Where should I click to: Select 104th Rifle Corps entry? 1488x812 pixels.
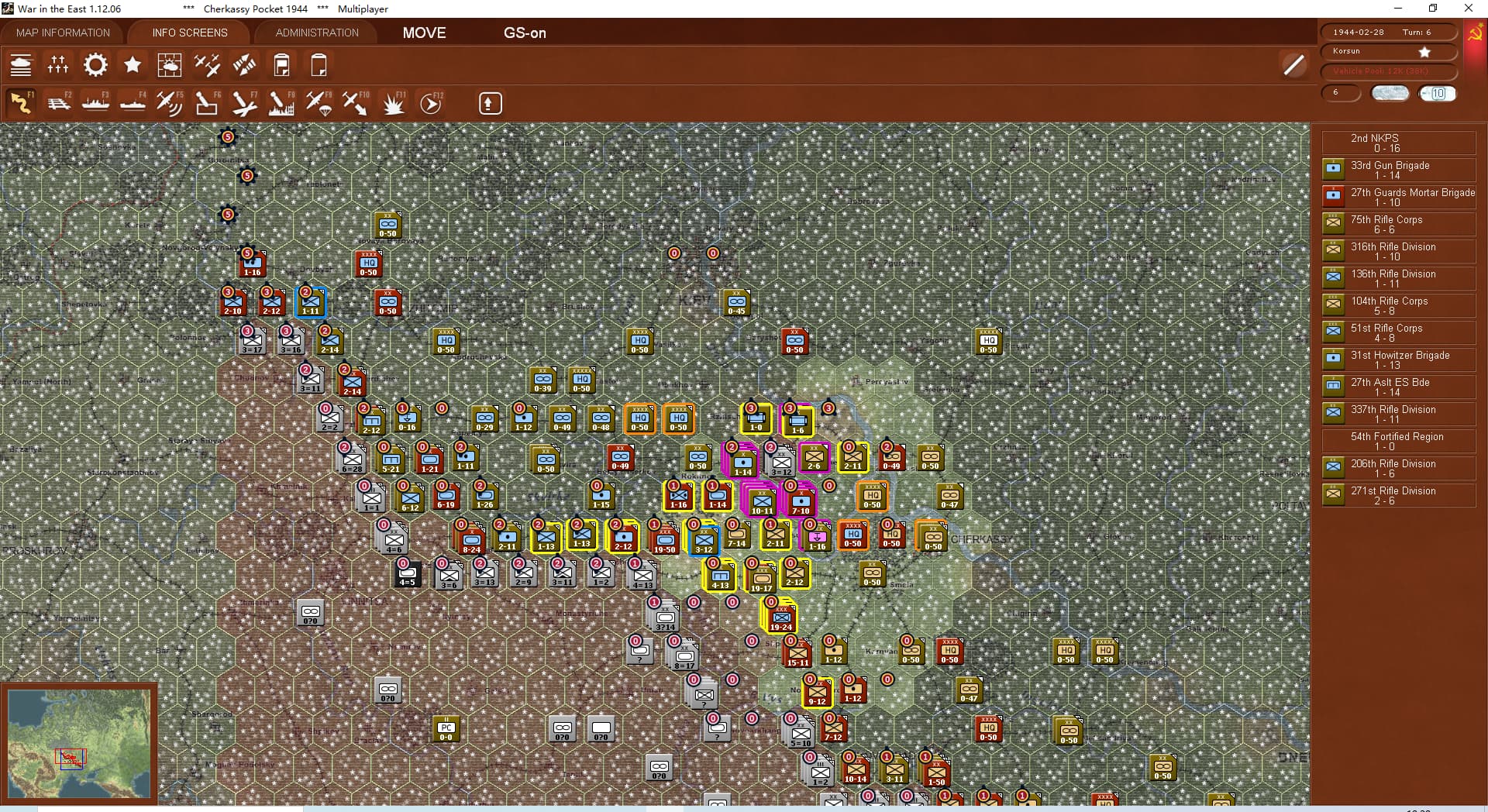1399,305
